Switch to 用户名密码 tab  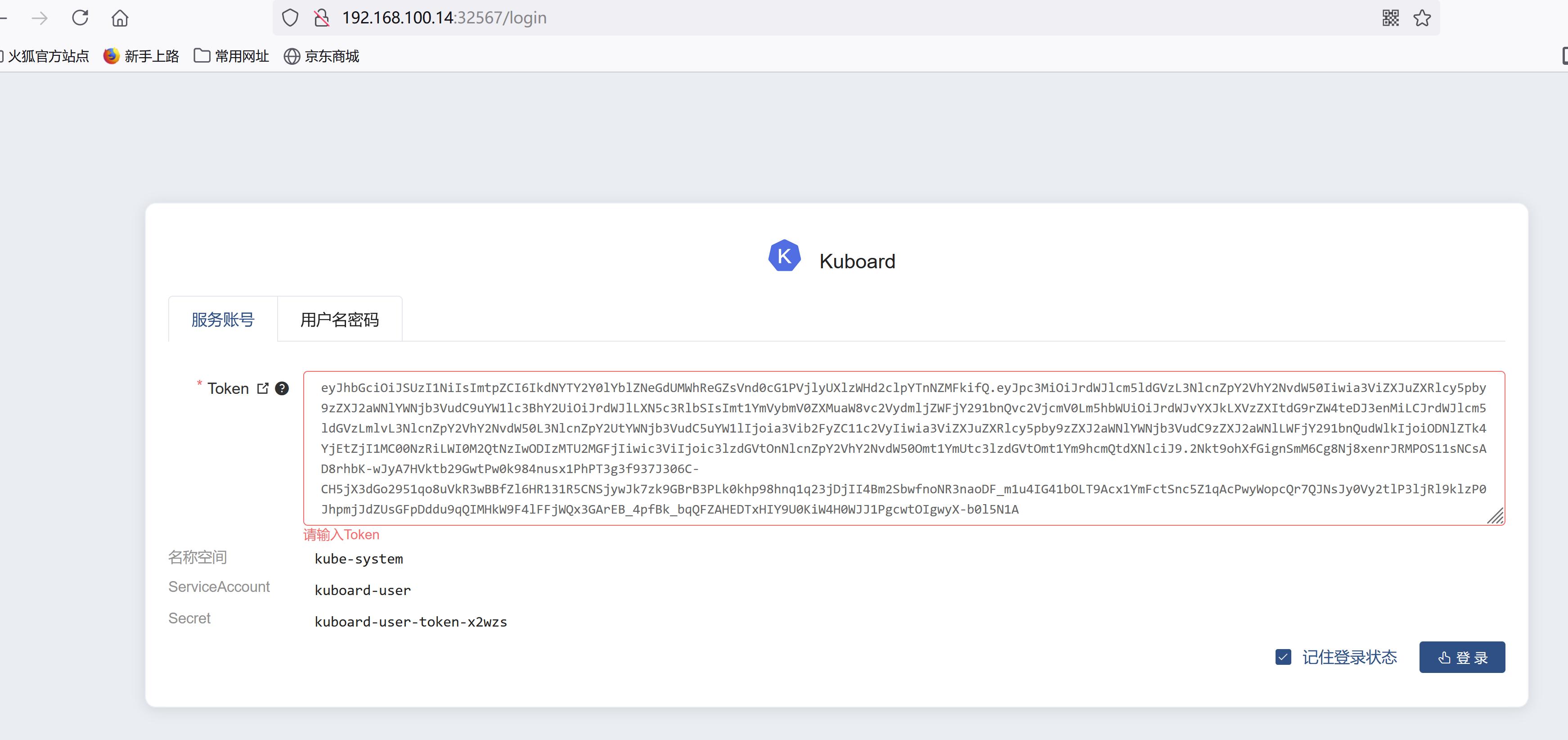click(x=339, y=319)
